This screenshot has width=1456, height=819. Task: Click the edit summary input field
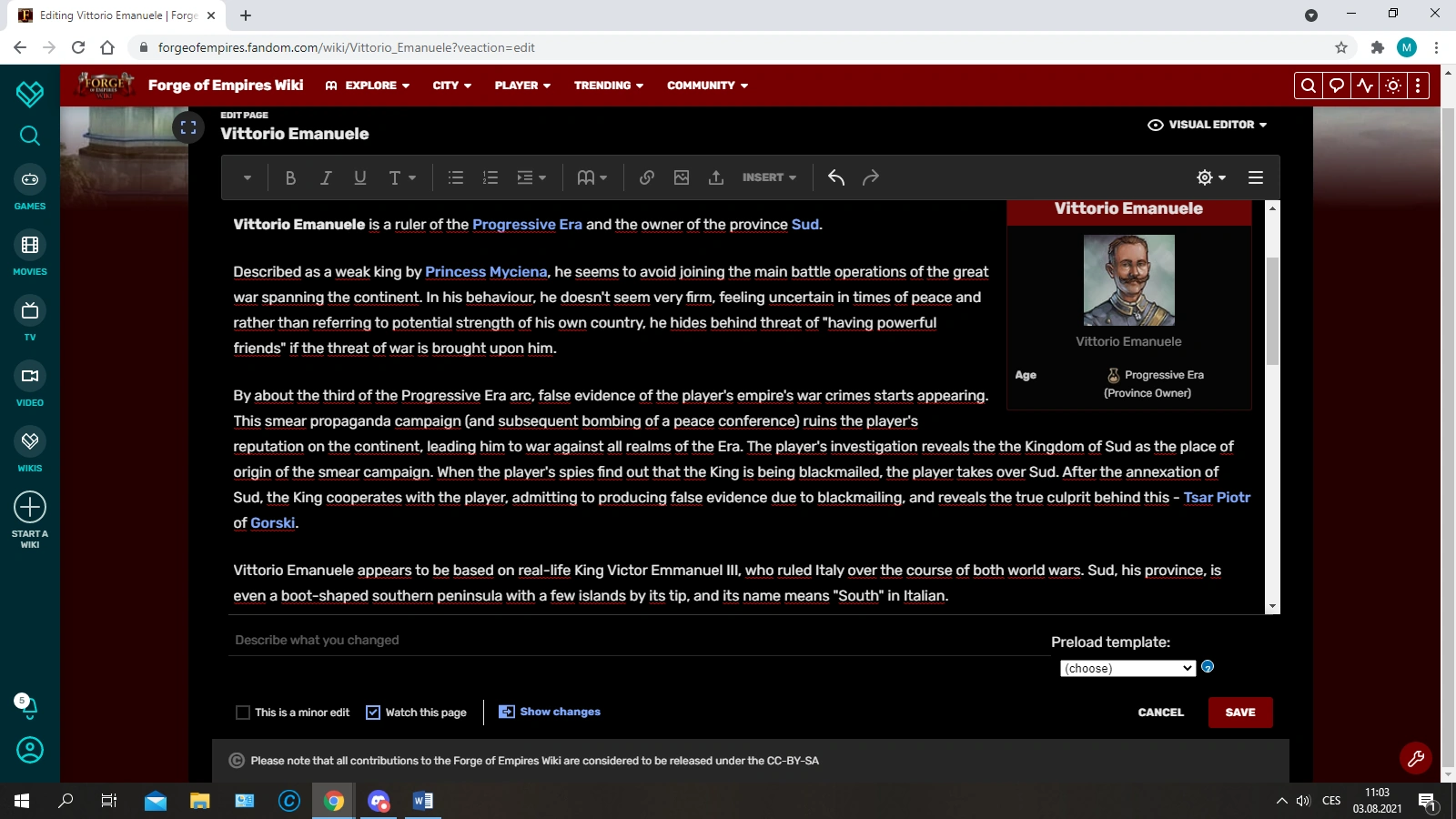pyautogui.click(x=641, y=641)
